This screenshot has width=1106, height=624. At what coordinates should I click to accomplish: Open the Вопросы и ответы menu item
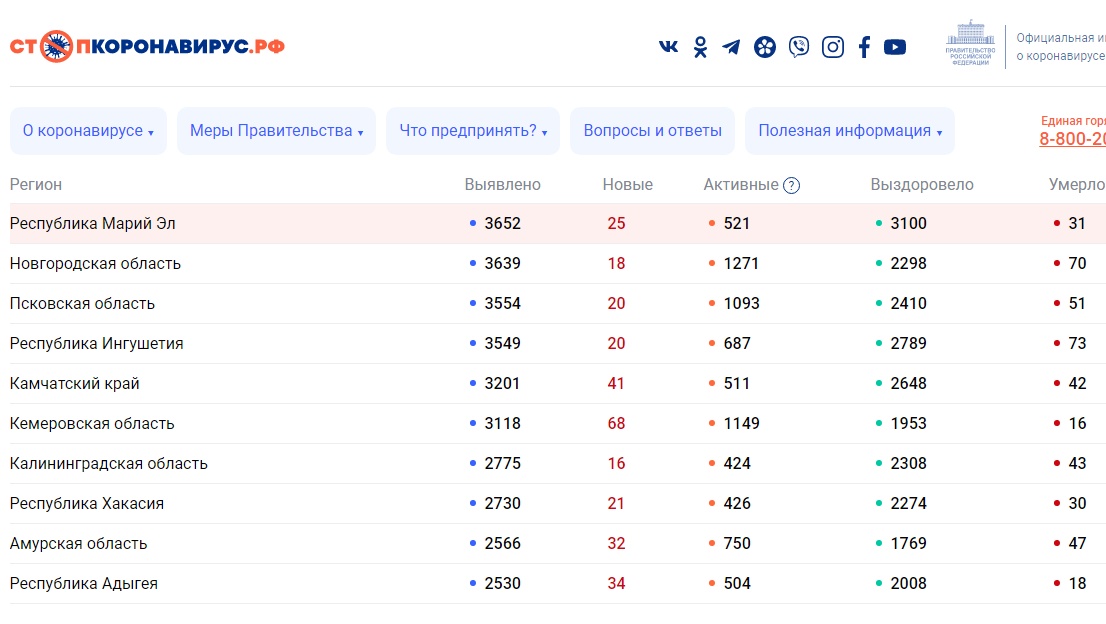pos(652,131)
